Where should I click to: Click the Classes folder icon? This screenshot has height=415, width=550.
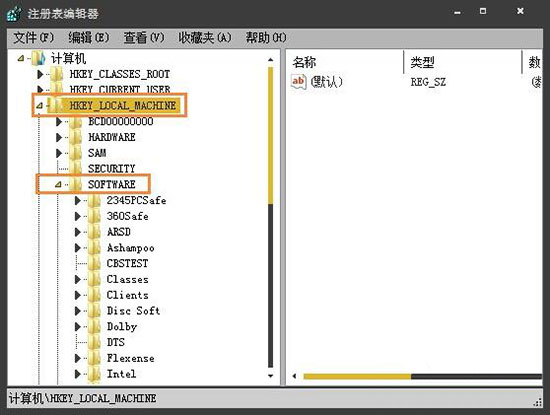pos(94,279)
